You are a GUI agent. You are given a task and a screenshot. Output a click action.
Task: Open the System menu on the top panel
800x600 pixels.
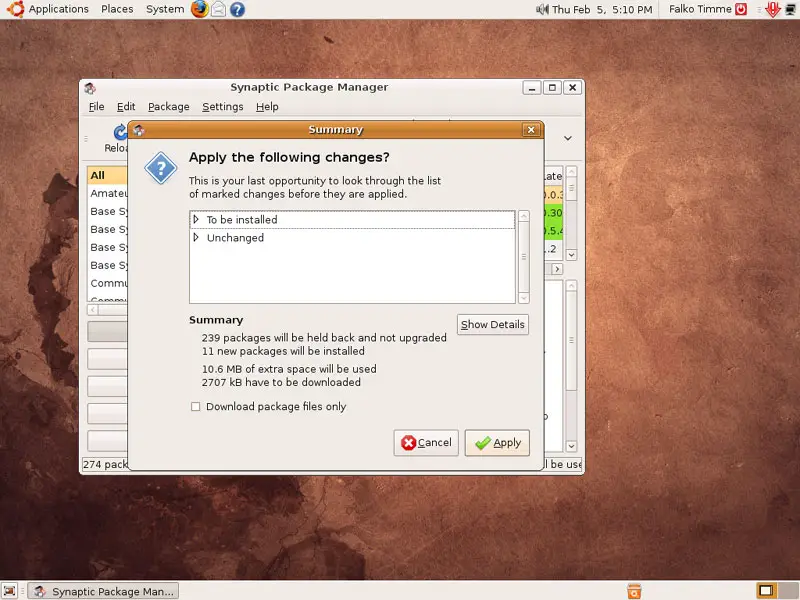(165, 9)
